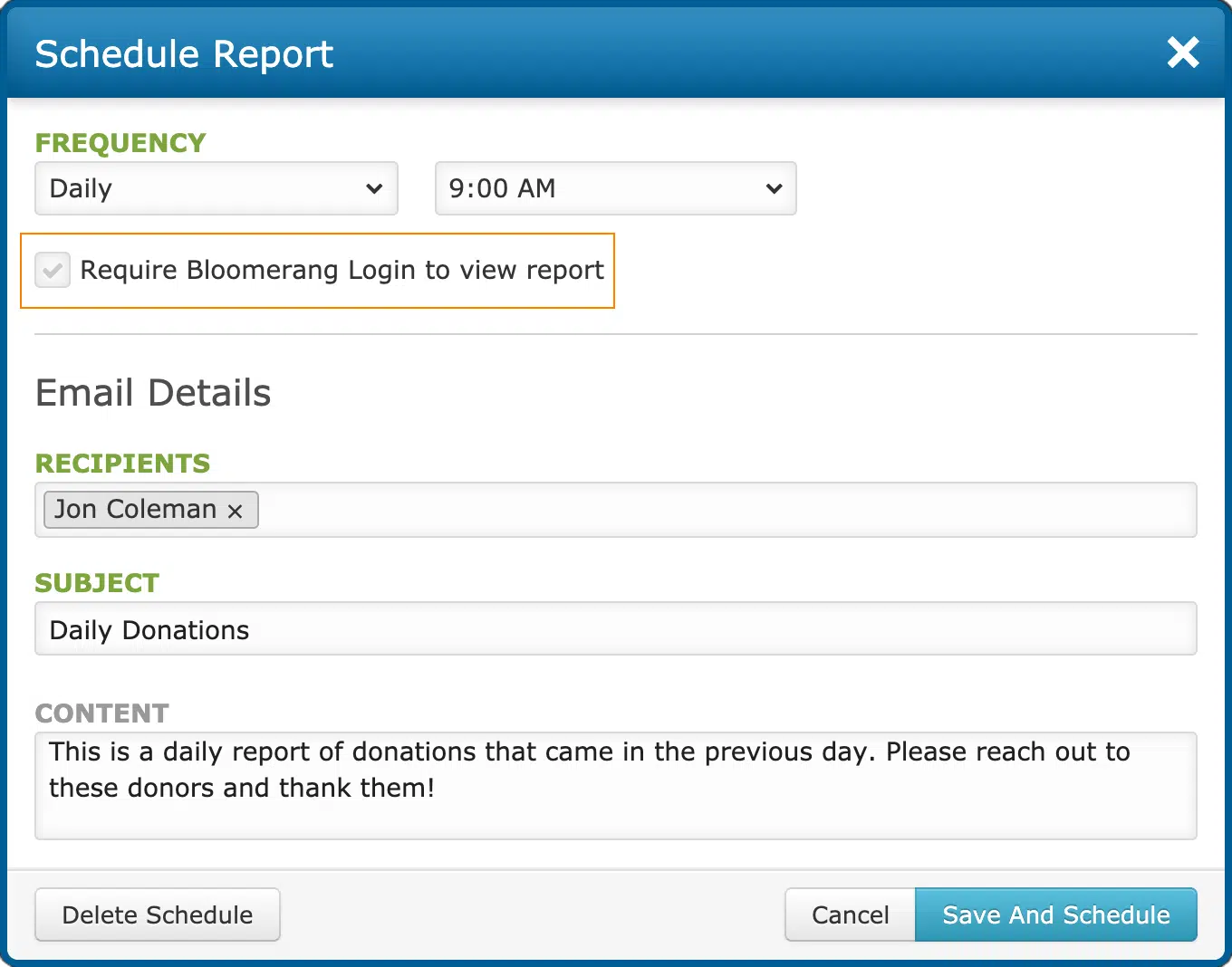
Task: Open the 9:00 AM time selector
Action: pyautogui.click(x=615, y=188)
